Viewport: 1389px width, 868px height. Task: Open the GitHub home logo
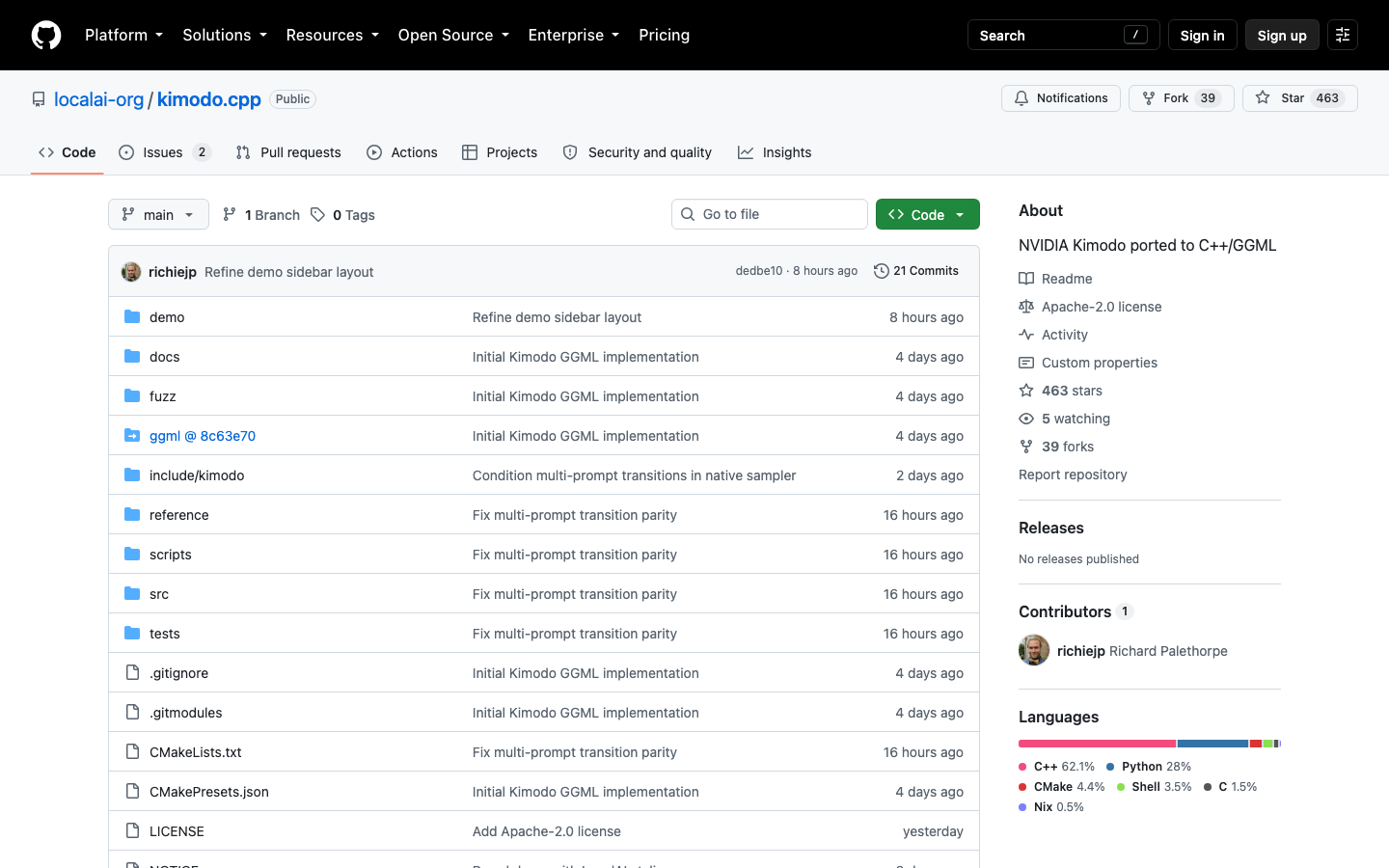(46, 35)
